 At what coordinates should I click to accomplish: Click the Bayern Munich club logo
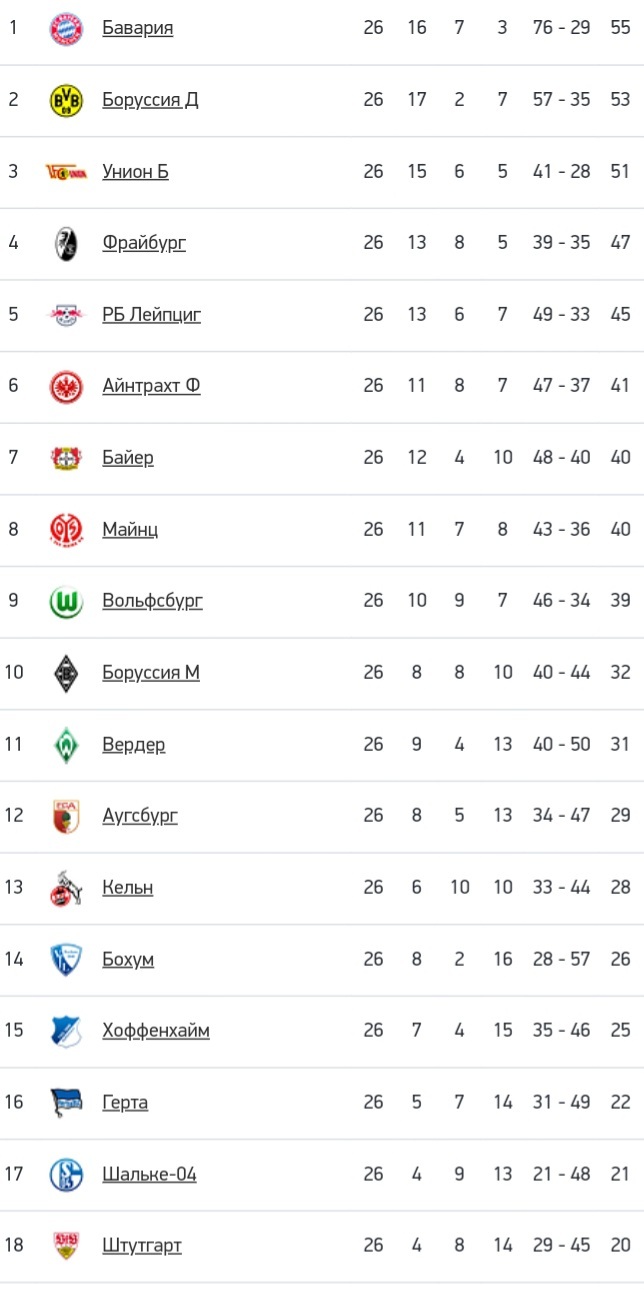(67, 28)
